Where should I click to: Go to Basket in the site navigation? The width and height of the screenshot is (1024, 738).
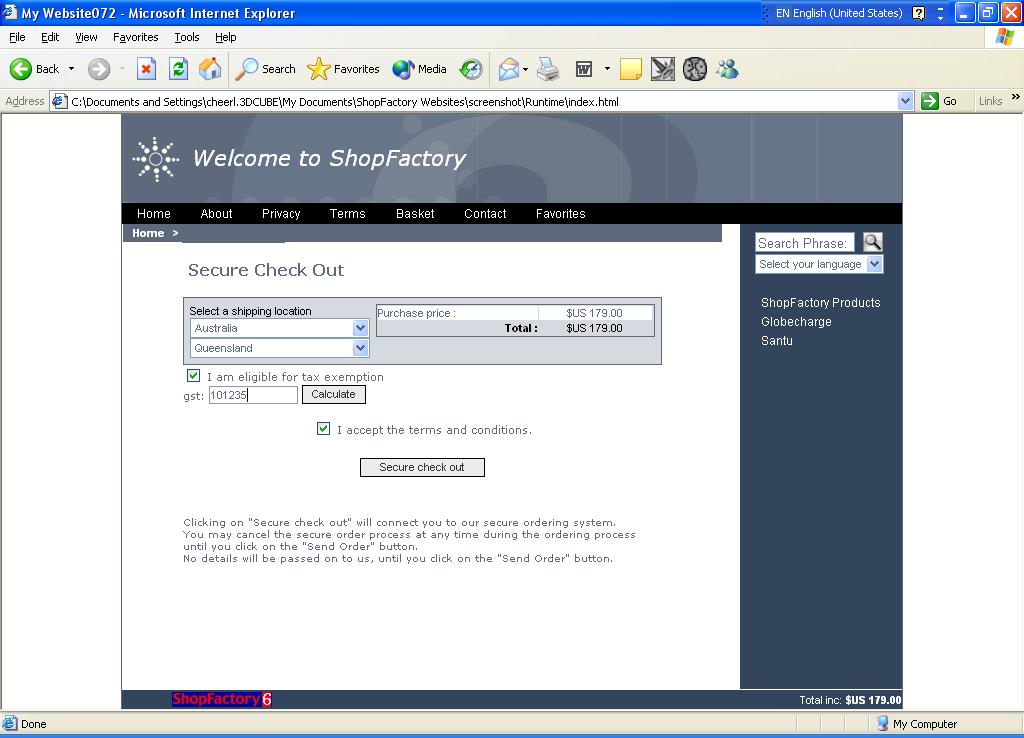pos(415,214)
